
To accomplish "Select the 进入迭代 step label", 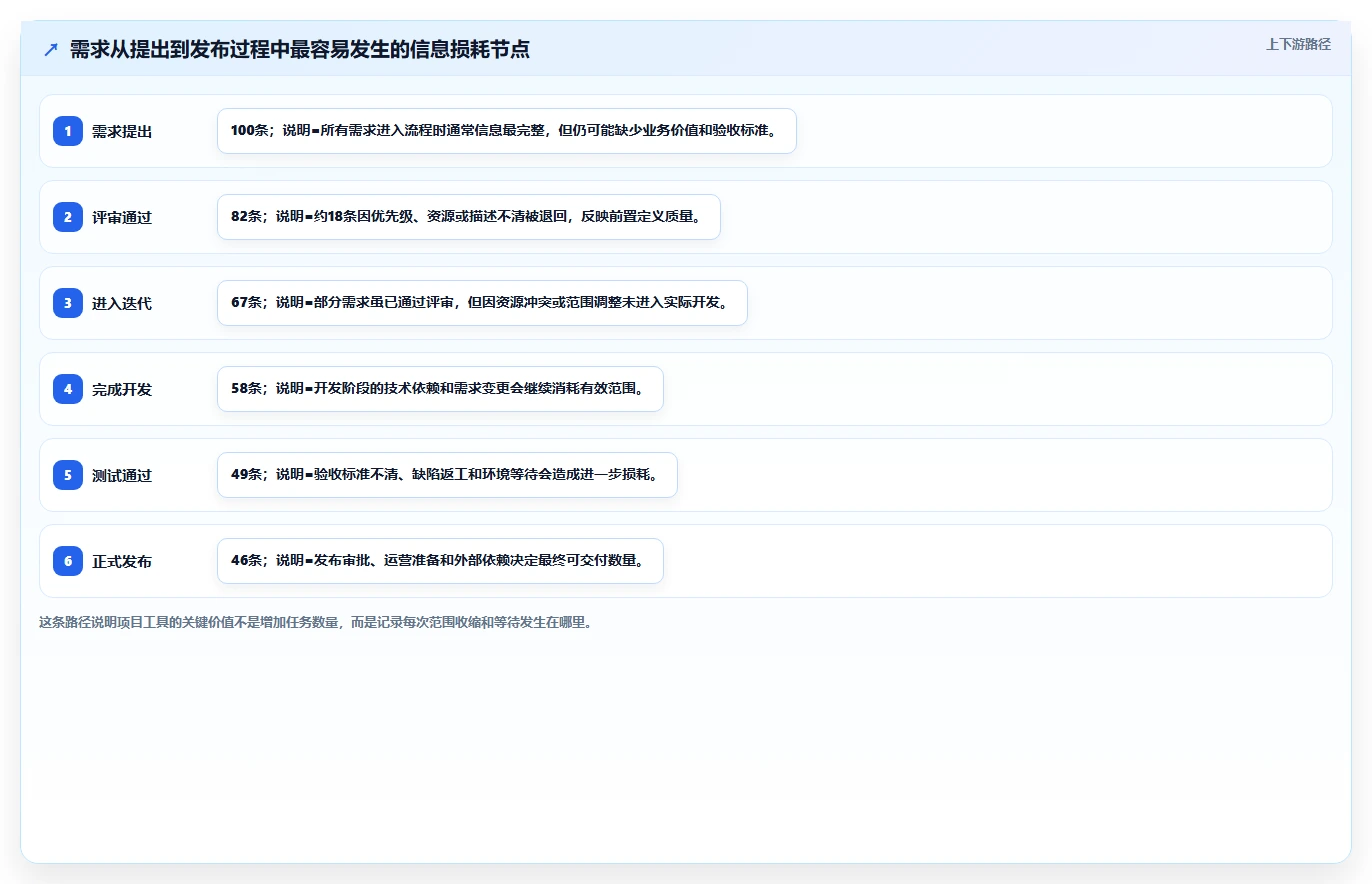I will coord(122,303).
